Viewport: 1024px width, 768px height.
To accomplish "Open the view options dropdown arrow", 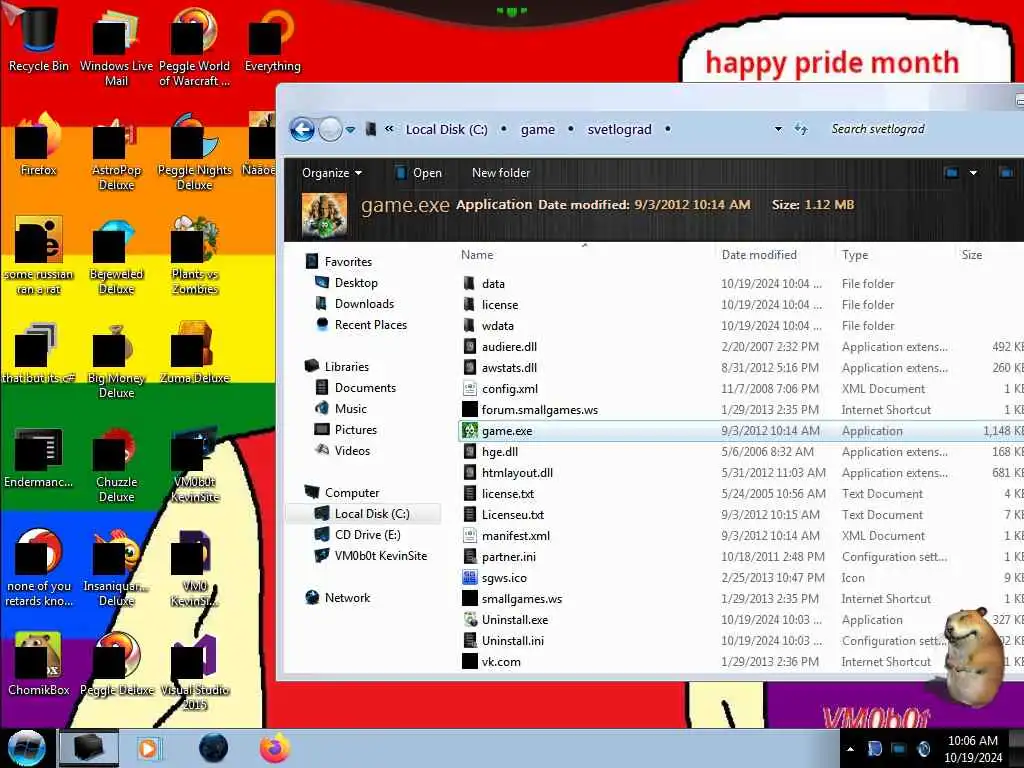I will click(973, 173).
